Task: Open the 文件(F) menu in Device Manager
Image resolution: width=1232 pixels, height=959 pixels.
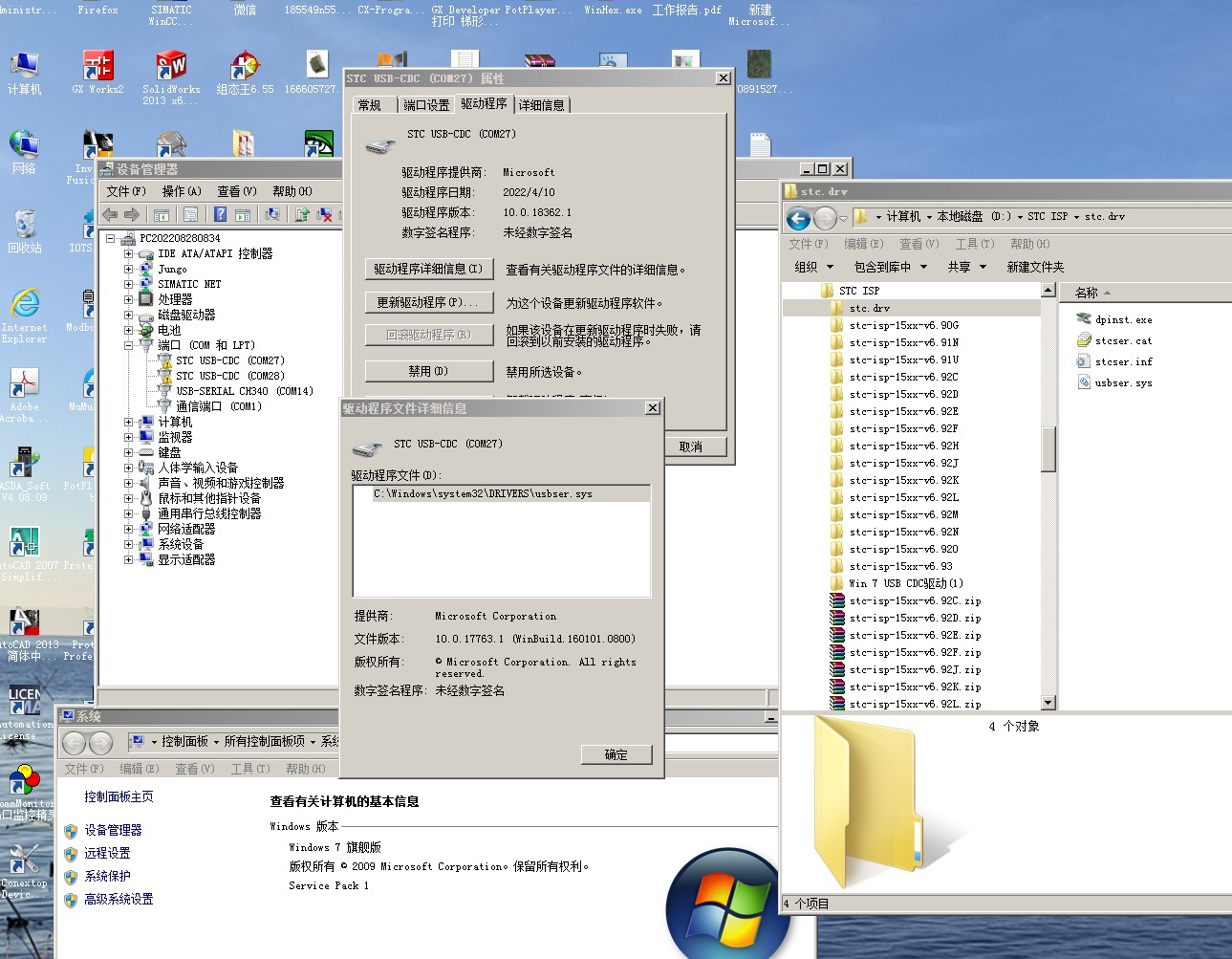Action: coord(126,191)
